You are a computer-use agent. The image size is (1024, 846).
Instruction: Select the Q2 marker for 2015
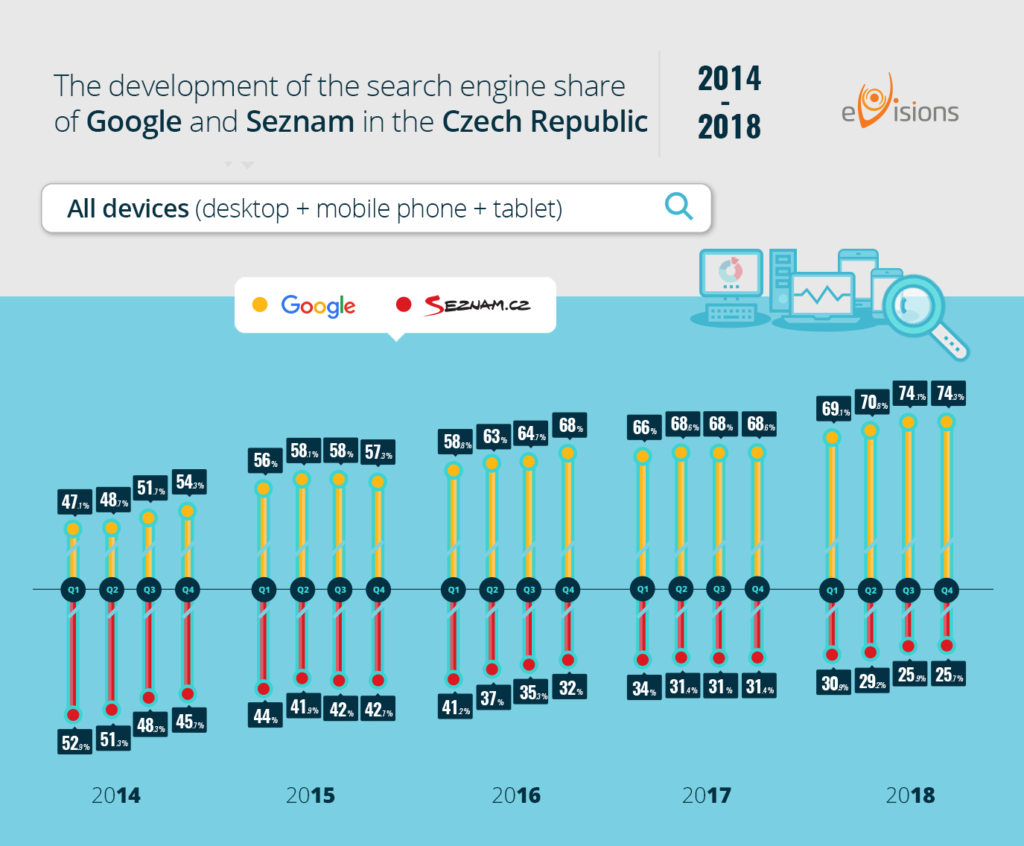pos(302,589)
